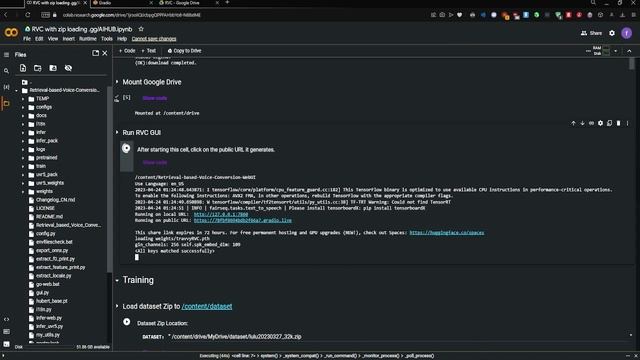Open the File menu
640x360 pixels.
(x=27, y=39)
